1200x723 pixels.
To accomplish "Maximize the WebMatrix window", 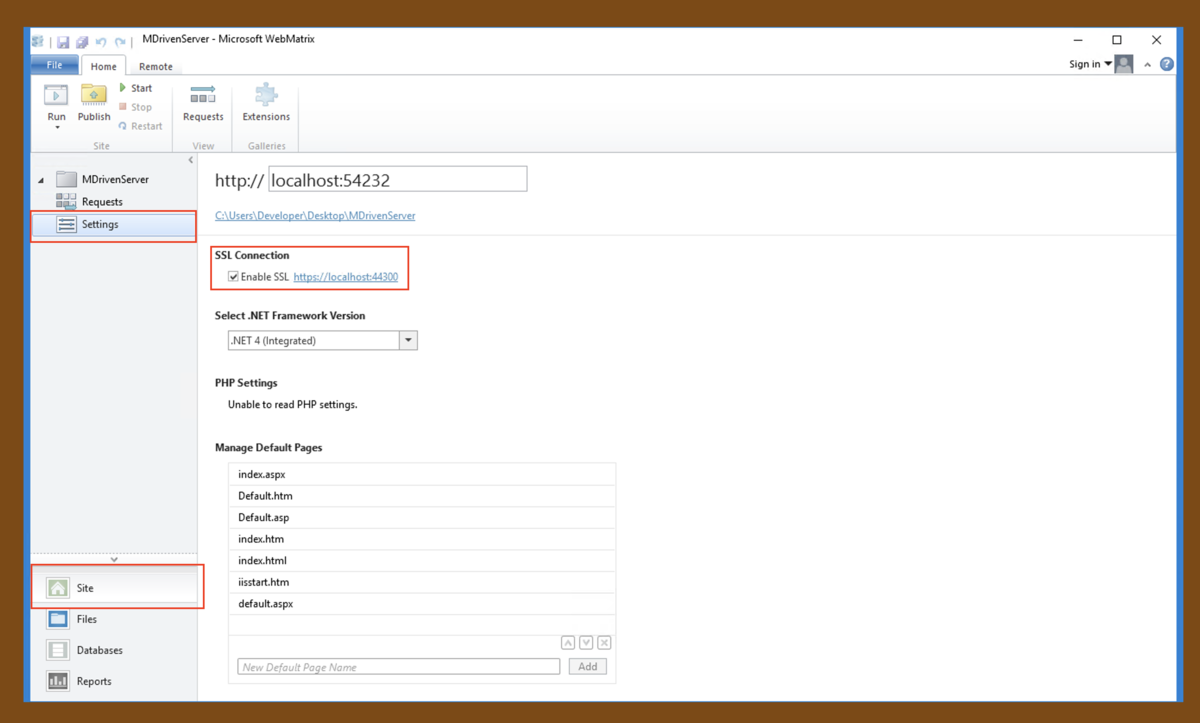I will point(1117,40).
